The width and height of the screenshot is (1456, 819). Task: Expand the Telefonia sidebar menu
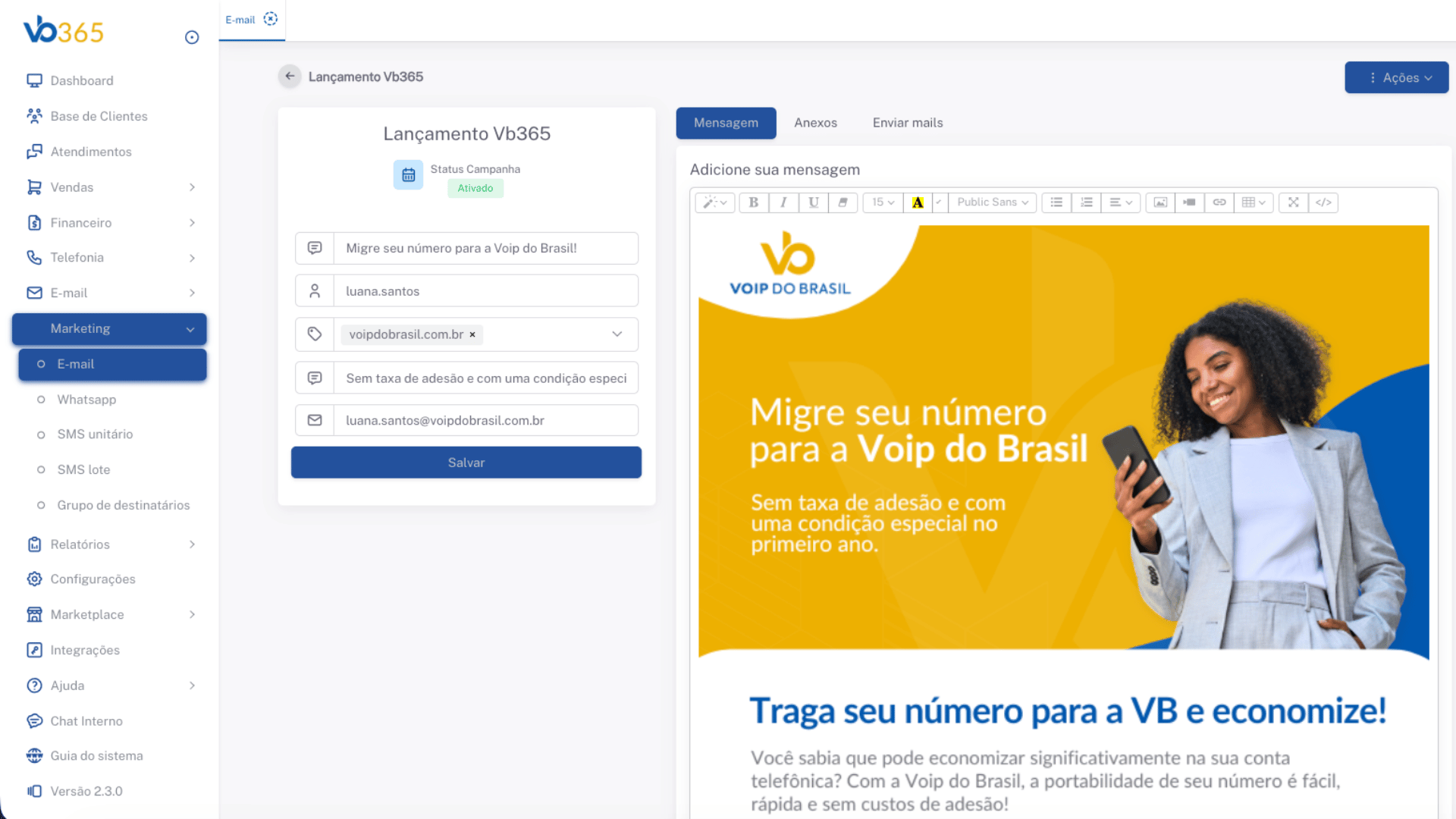coord(109,258)
